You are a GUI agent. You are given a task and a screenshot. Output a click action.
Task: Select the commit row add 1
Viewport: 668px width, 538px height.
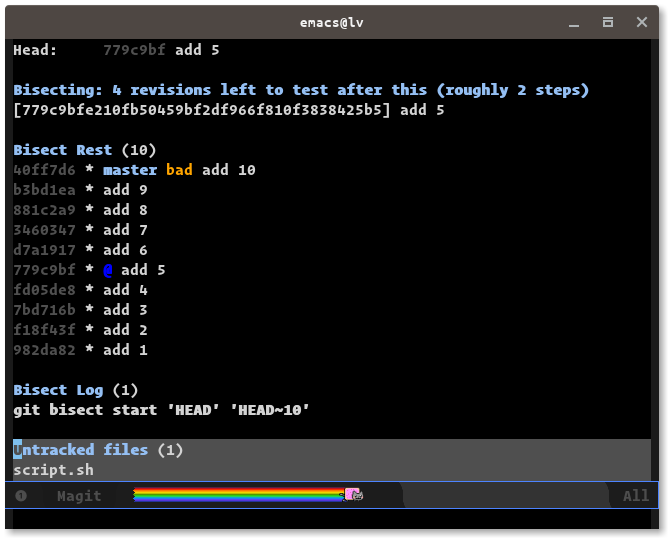81,350
